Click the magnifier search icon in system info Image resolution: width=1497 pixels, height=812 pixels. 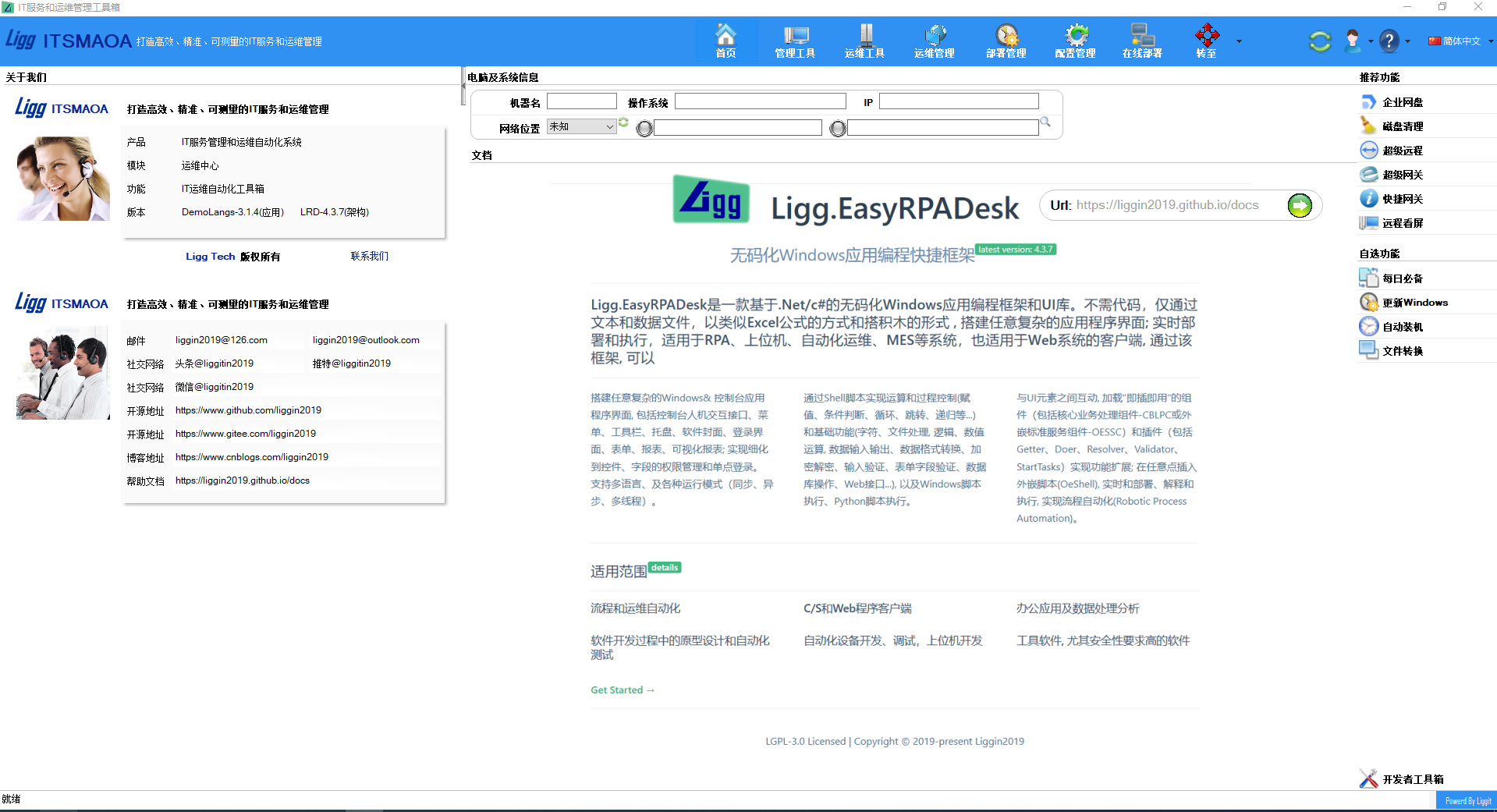pos(1045,122)
